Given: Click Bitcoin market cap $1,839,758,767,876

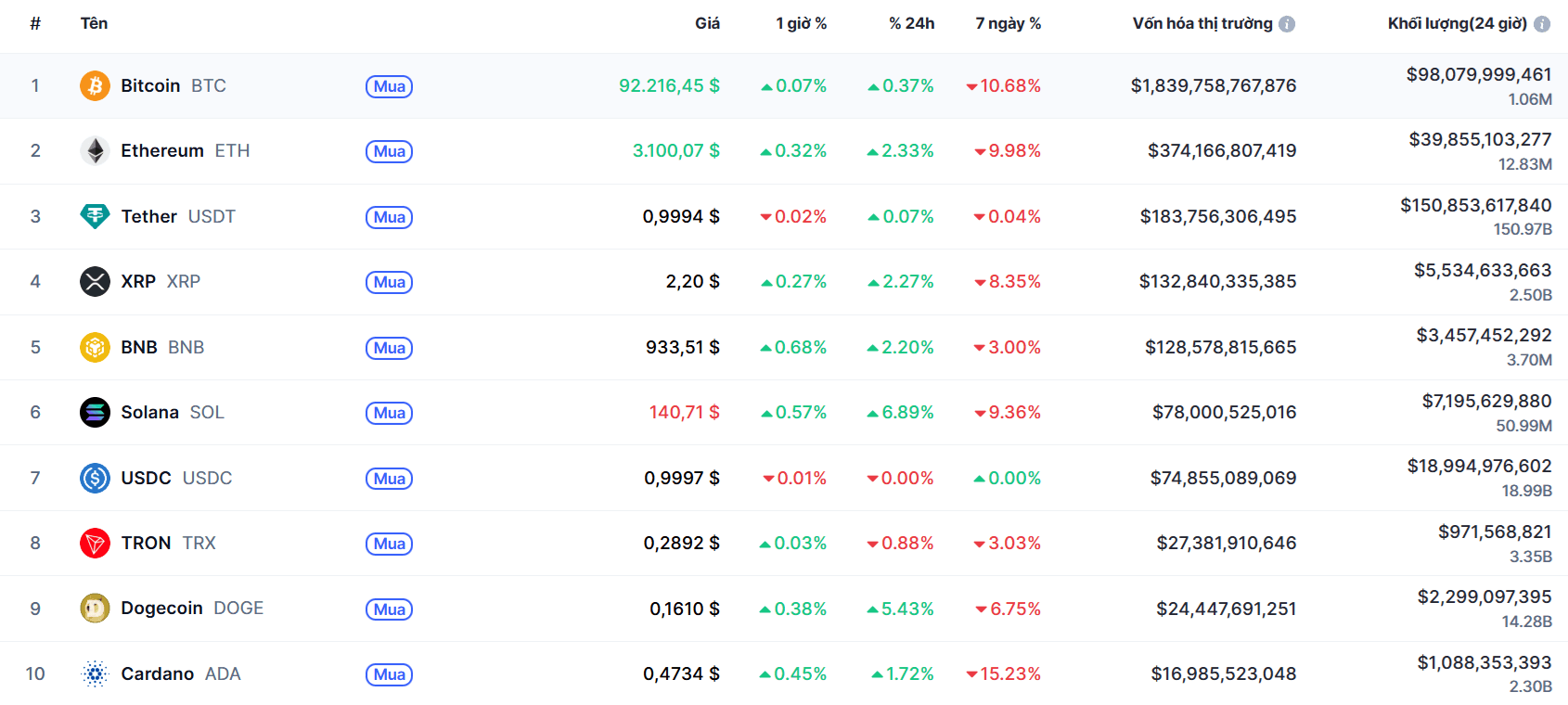Looking at the screenshot, I should tap(1214, 85).
